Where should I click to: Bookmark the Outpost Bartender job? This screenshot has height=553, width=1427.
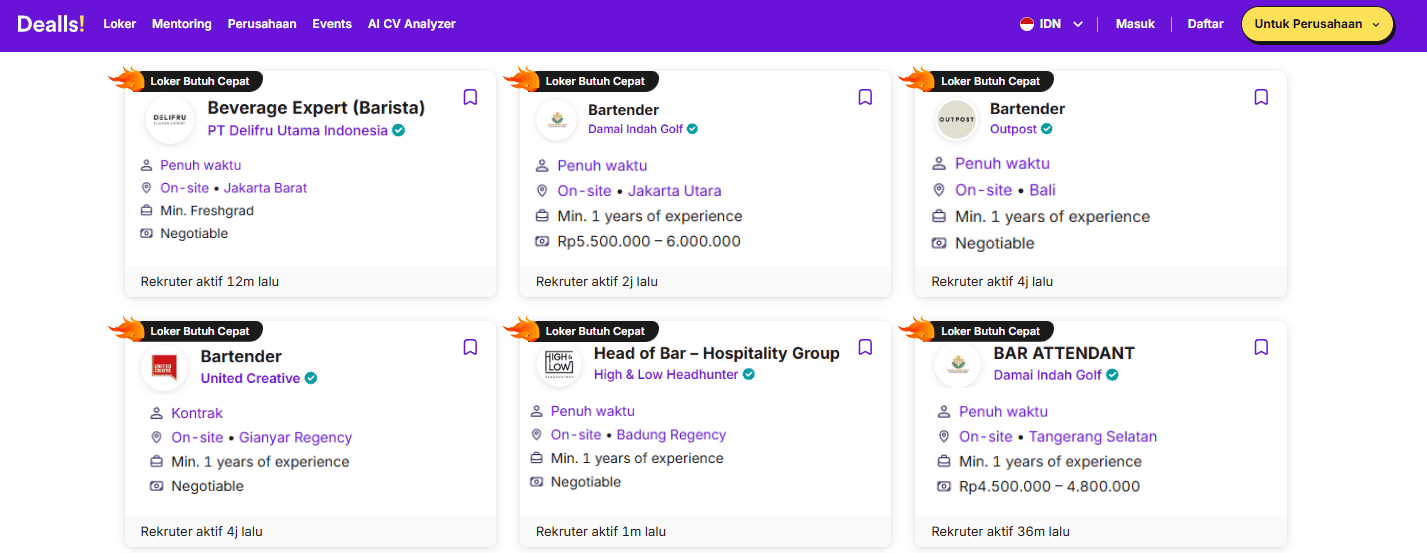[x=1261, y=97]
